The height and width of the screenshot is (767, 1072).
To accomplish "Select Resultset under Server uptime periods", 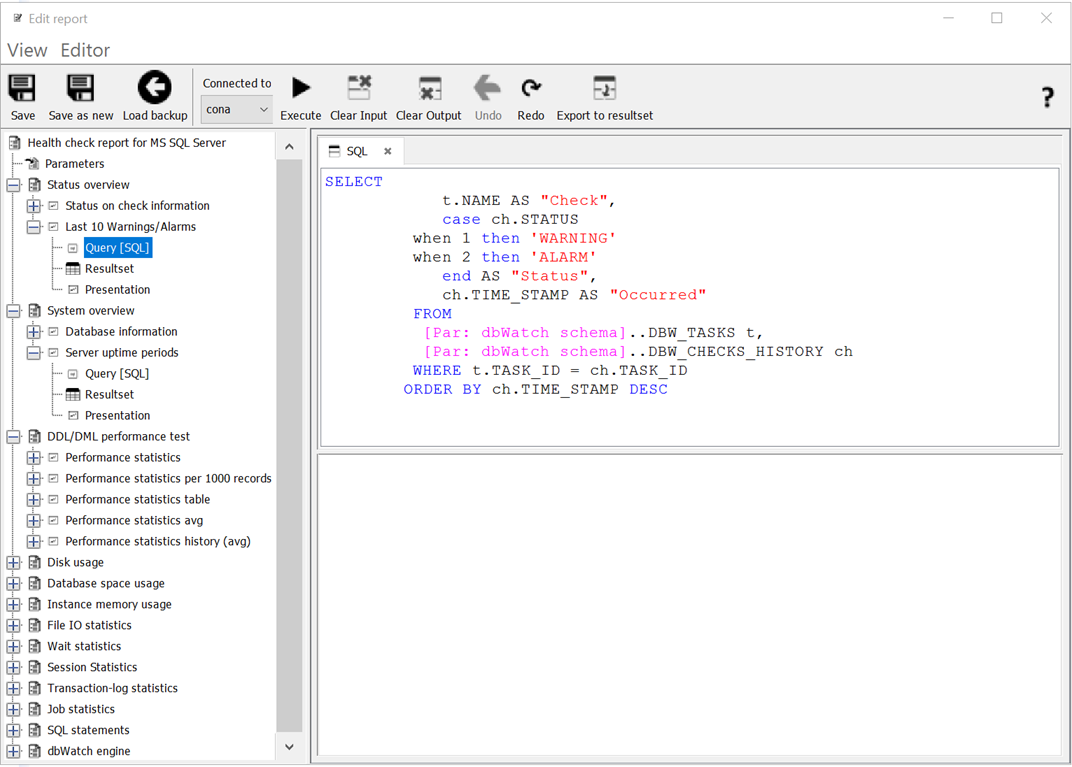I will (x=109, y=395).
